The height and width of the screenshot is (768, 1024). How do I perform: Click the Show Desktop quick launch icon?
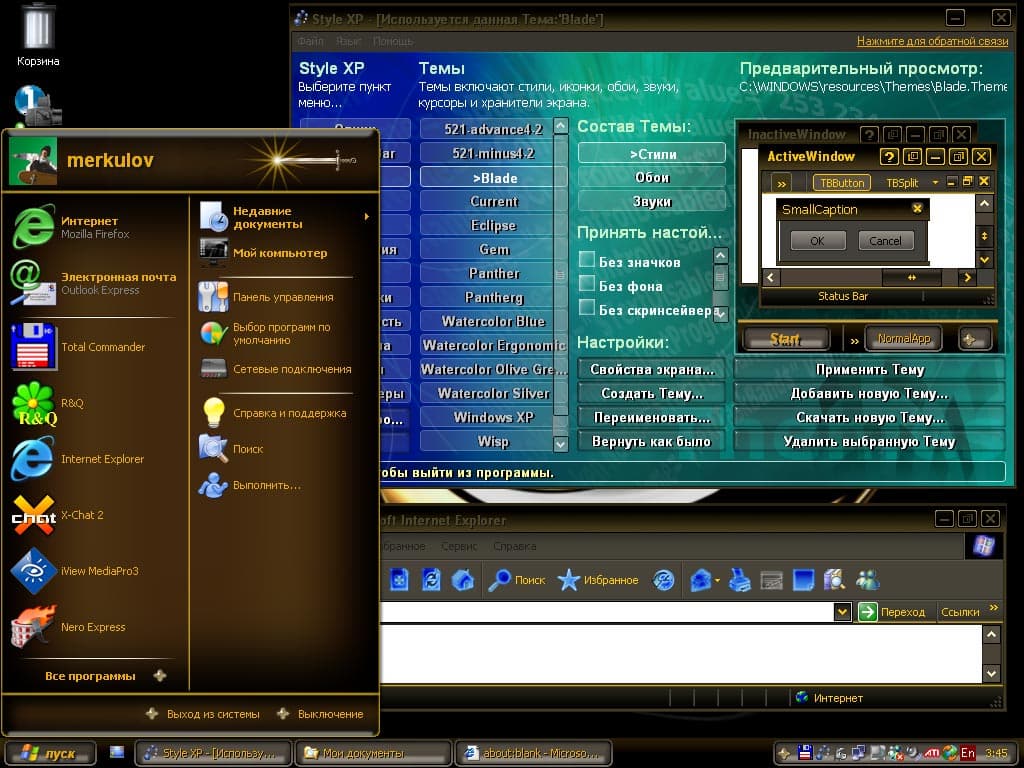click(117, 752)
